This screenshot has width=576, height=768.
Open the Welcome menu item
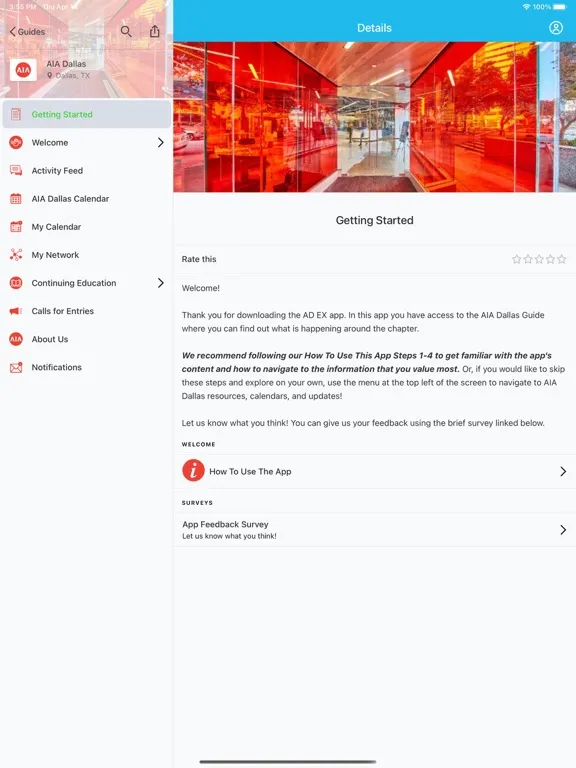click(87, 143)
